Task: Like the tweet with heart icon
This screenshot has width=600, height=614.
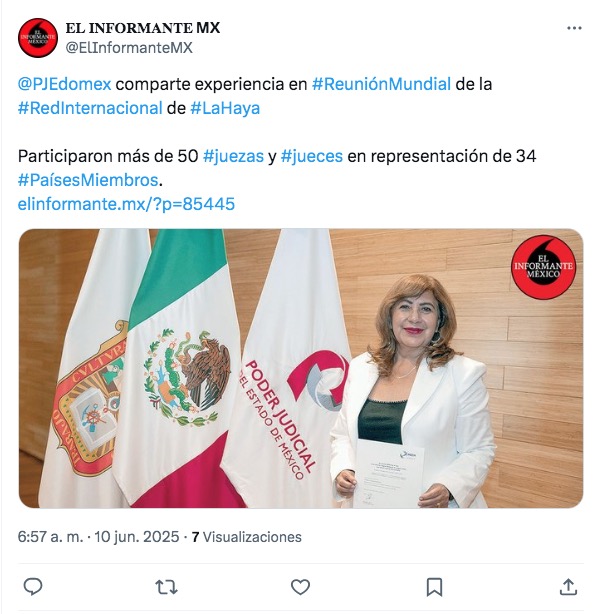Action: point(300,587)
